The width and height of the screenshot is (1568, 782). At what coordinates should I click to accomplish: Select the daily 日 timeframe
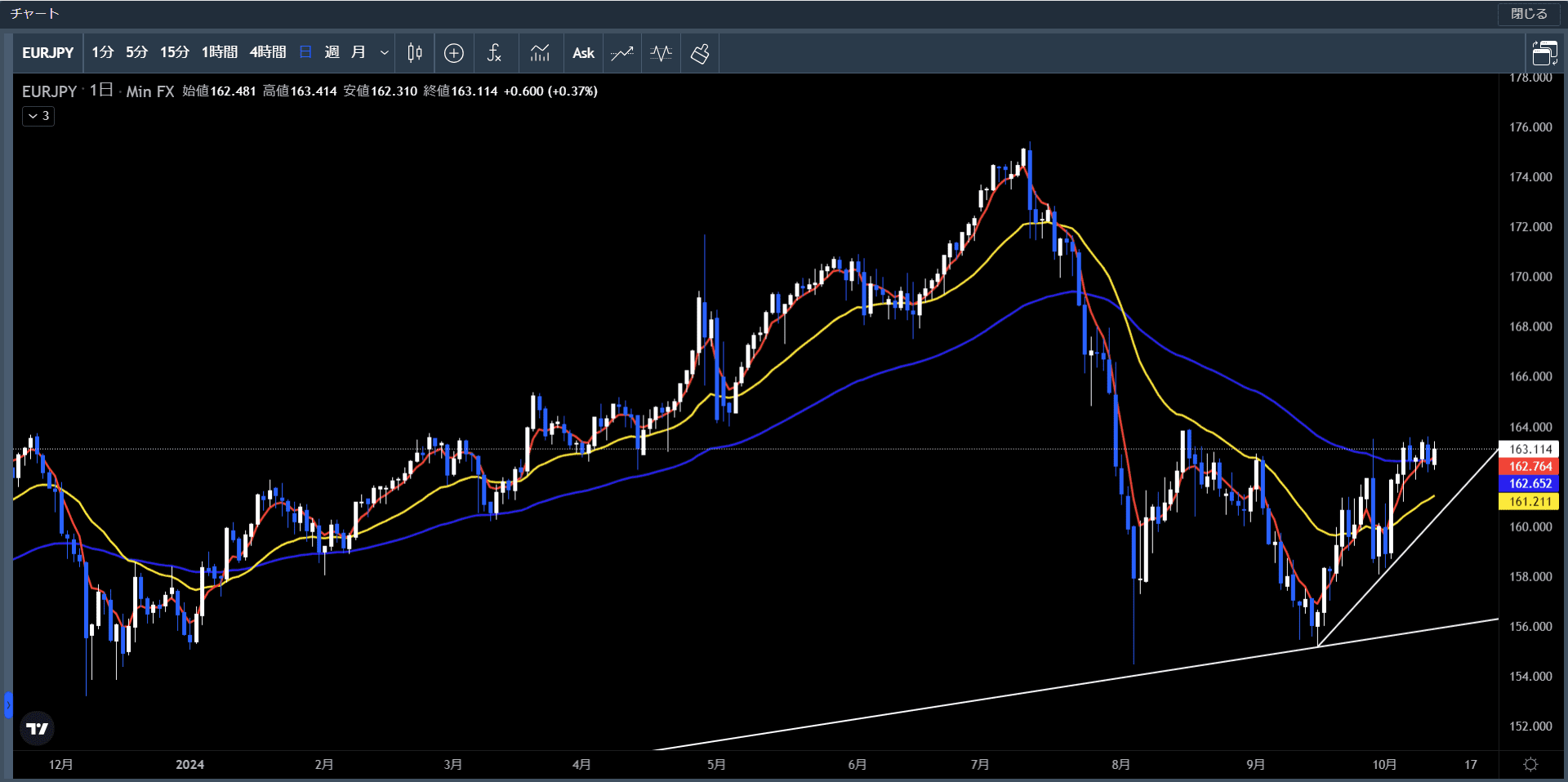coord(305,53)
